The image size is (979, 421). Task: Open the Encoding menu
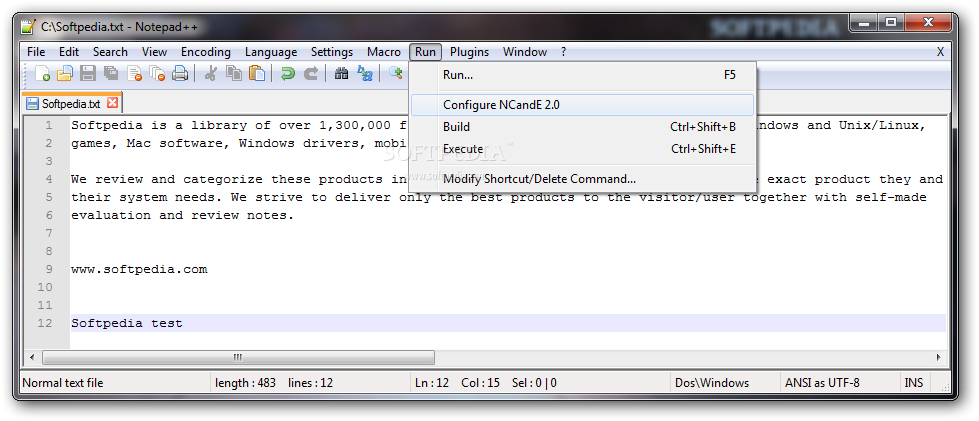tap(206, 52)
